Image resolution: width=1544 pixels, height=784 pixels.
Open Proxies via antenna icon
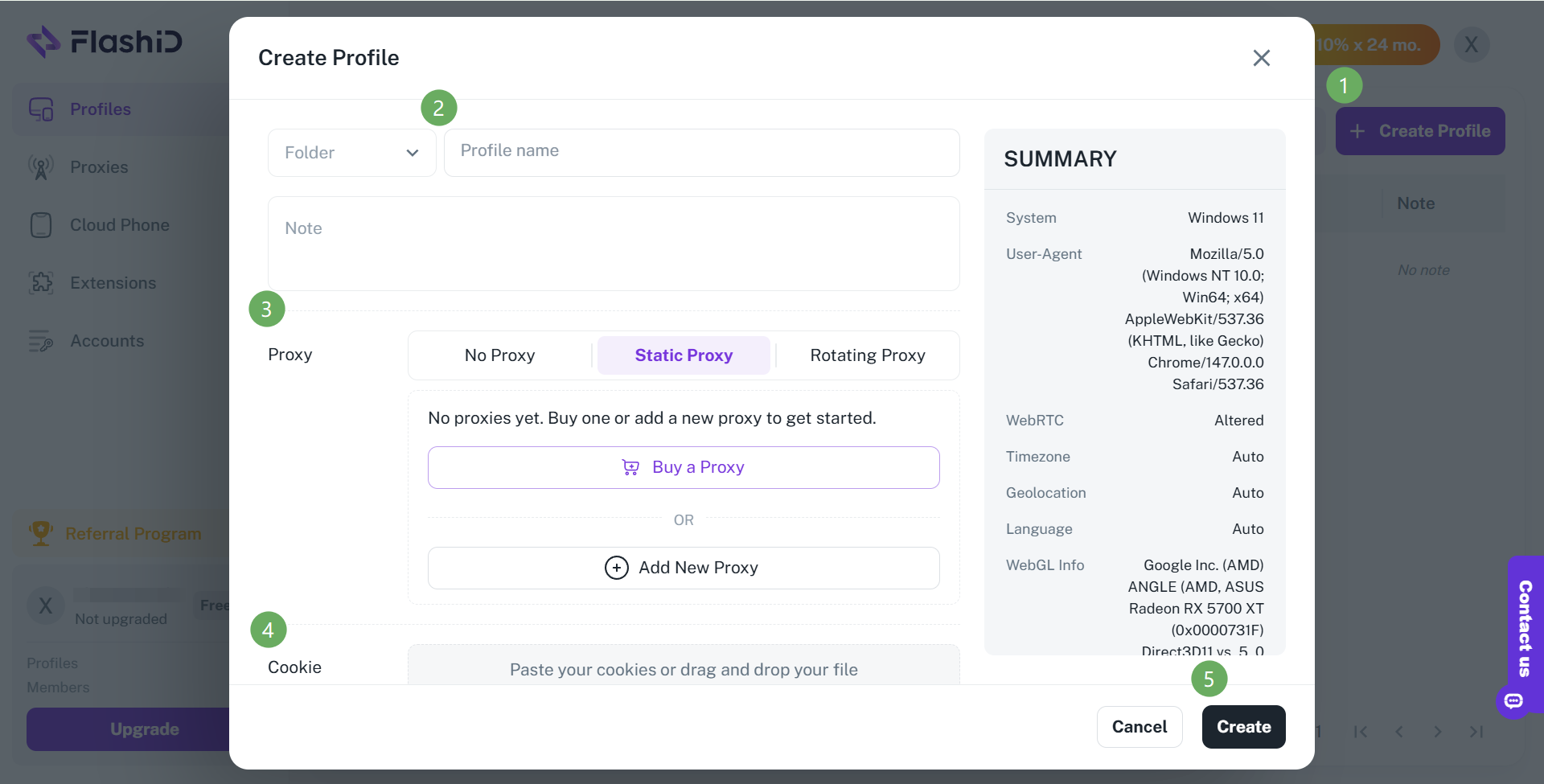tap(41, 167)
